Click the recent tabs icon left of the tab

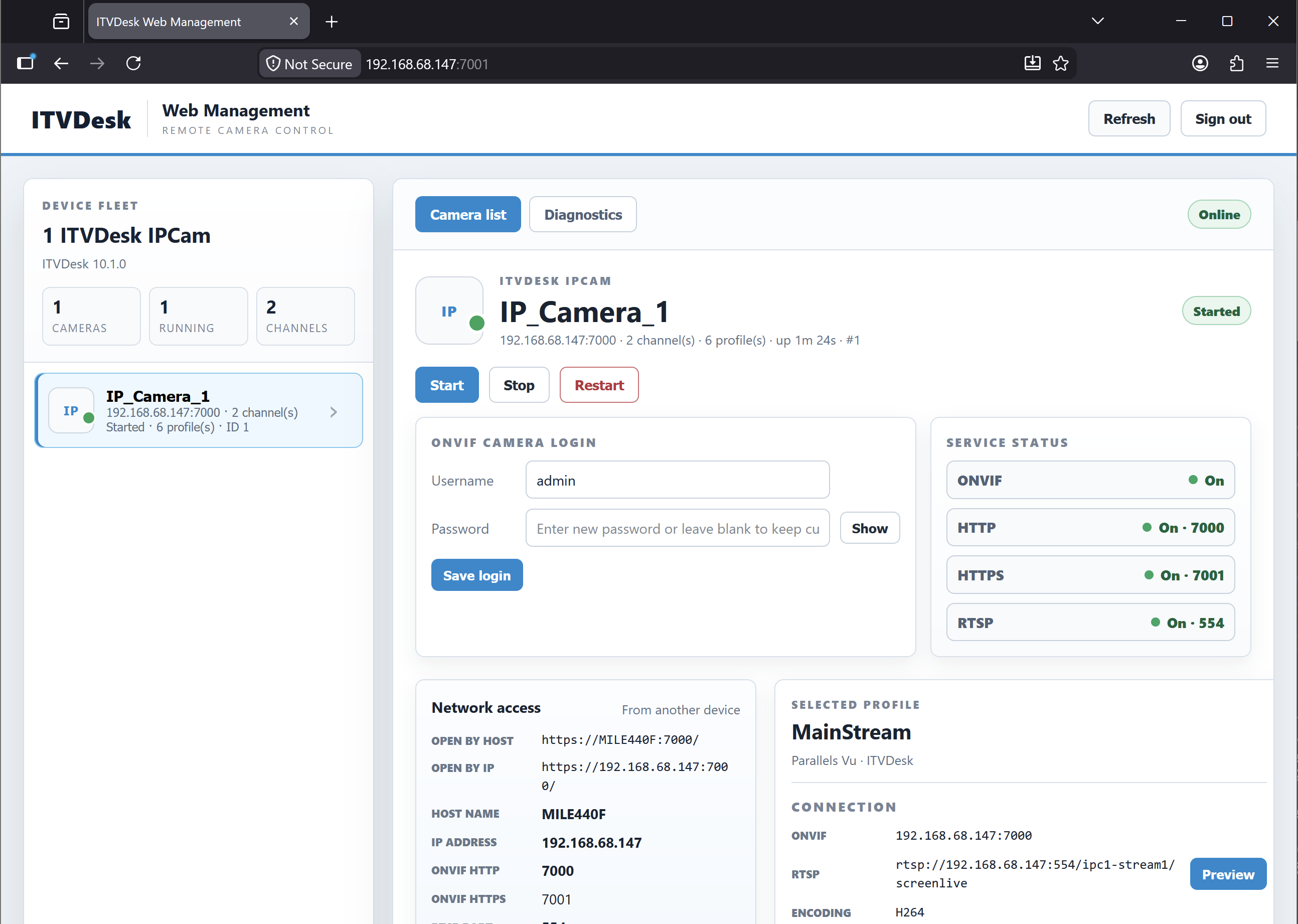[61, 22]
